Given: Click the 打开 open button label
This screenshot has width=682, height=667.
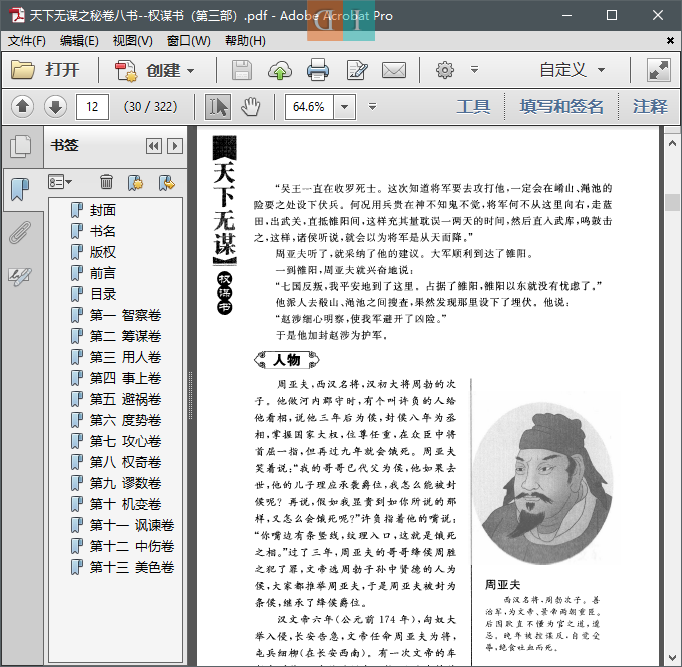Looking at the screenshot, I should tap(62, 70).
